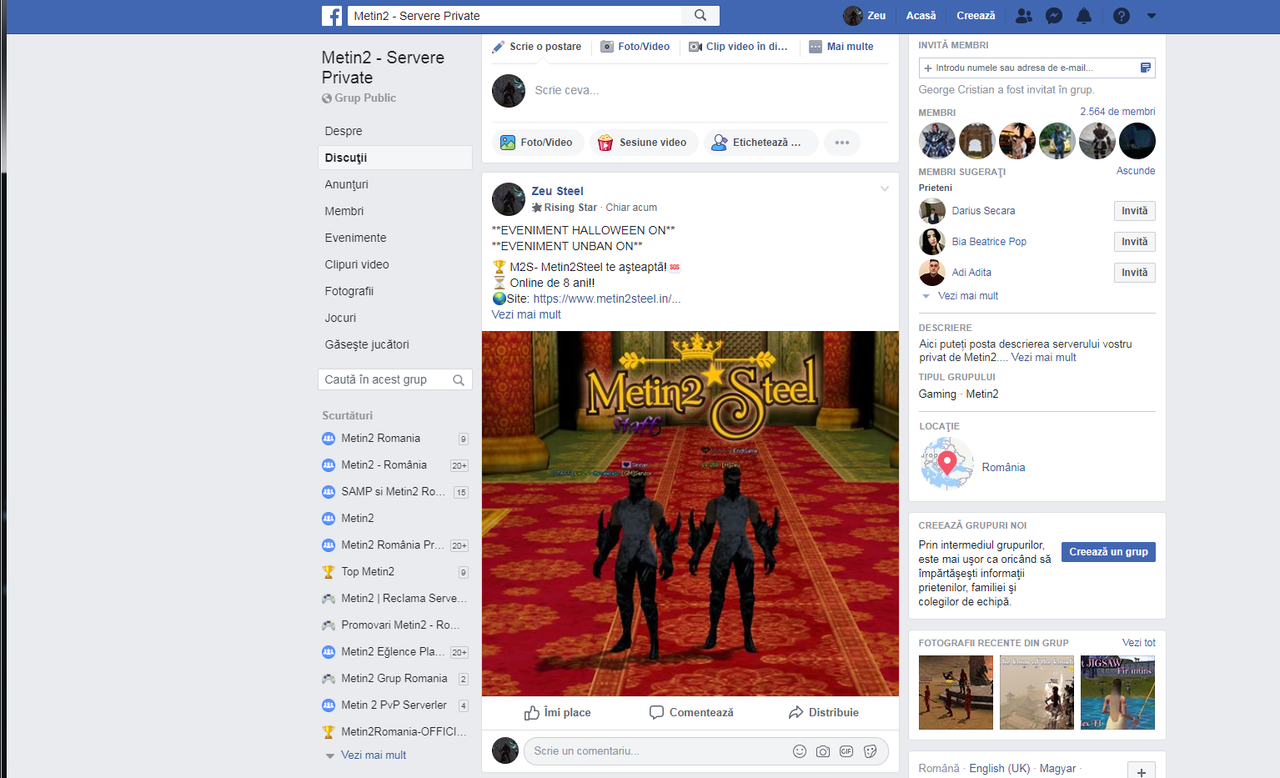Screen dimensions: 1280x778
Task: Add a sticker in the comment box
Action: click(x=870, y=751)
